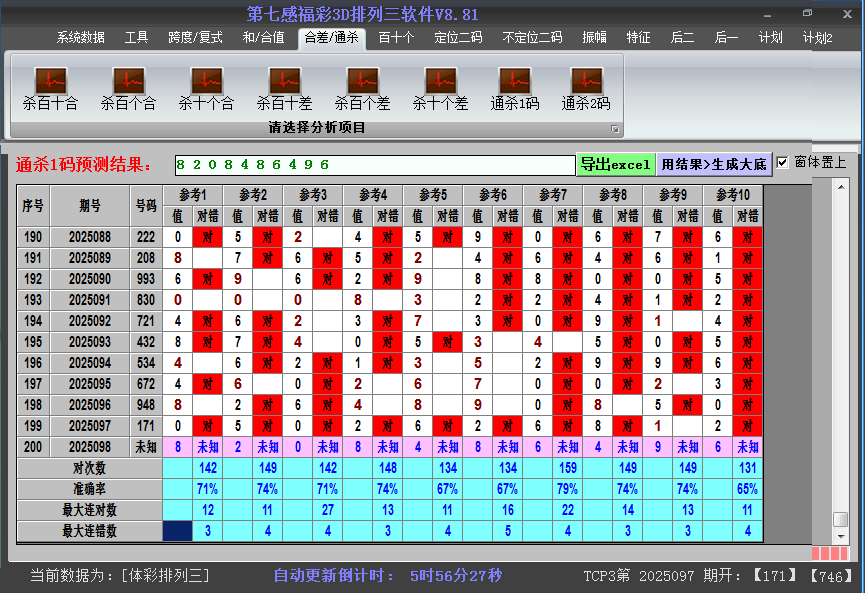Click the 参考7 column header

[553, 195]
